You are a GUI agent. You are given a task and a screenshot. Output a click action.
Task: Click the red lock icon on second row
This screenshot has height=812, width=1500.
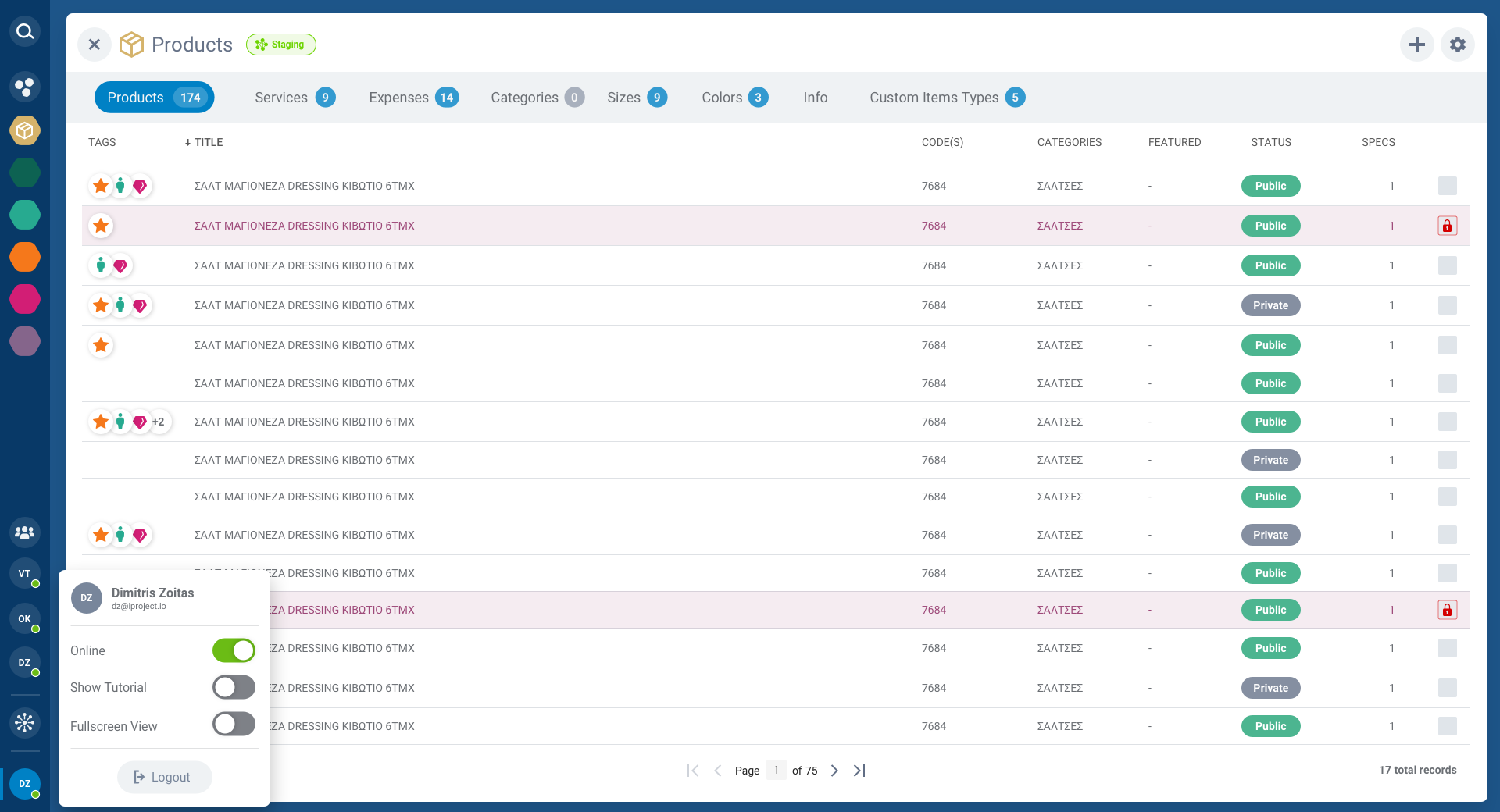(x=1448, y=226)
